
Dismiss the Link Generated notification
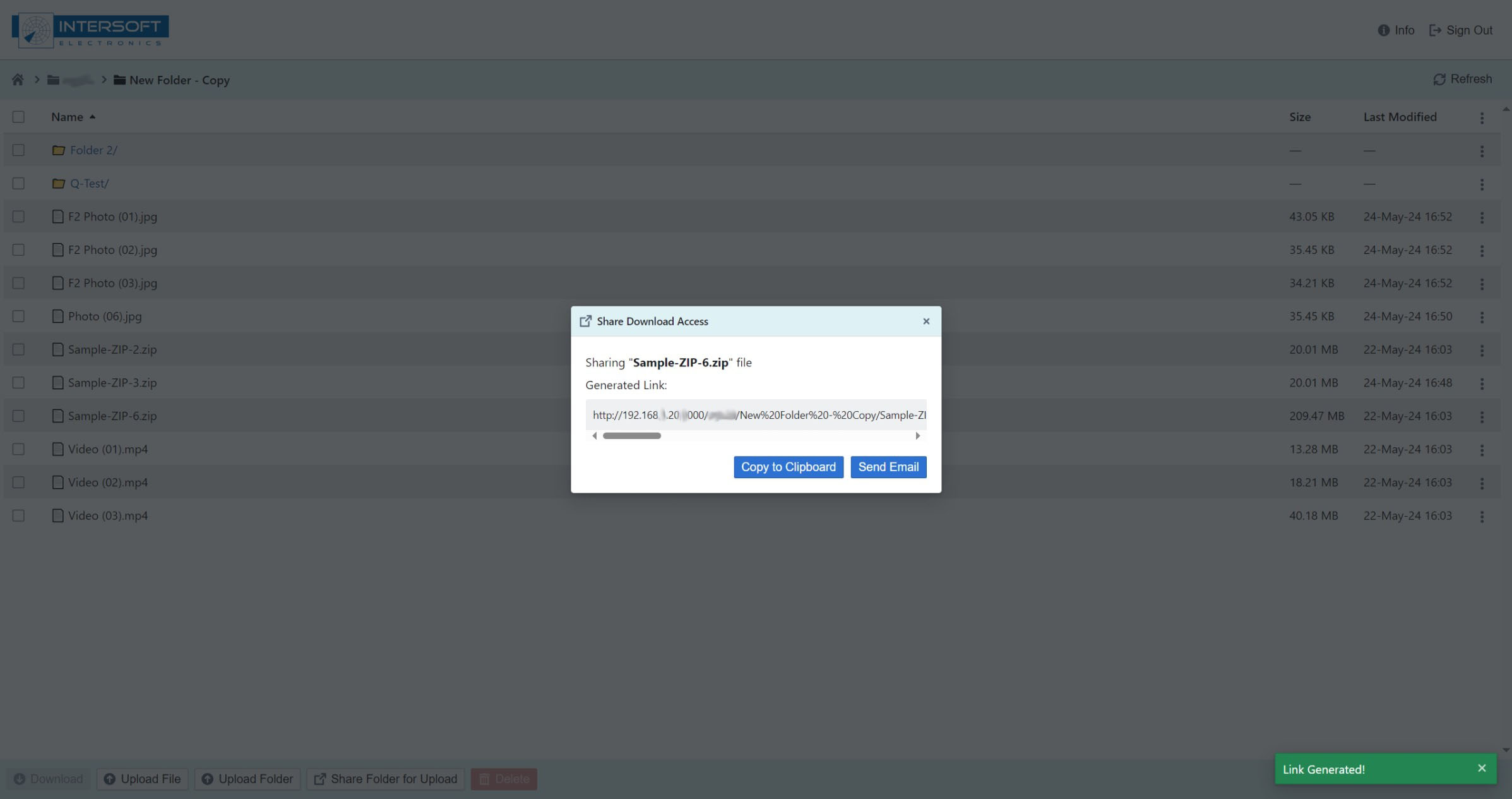1482,768
